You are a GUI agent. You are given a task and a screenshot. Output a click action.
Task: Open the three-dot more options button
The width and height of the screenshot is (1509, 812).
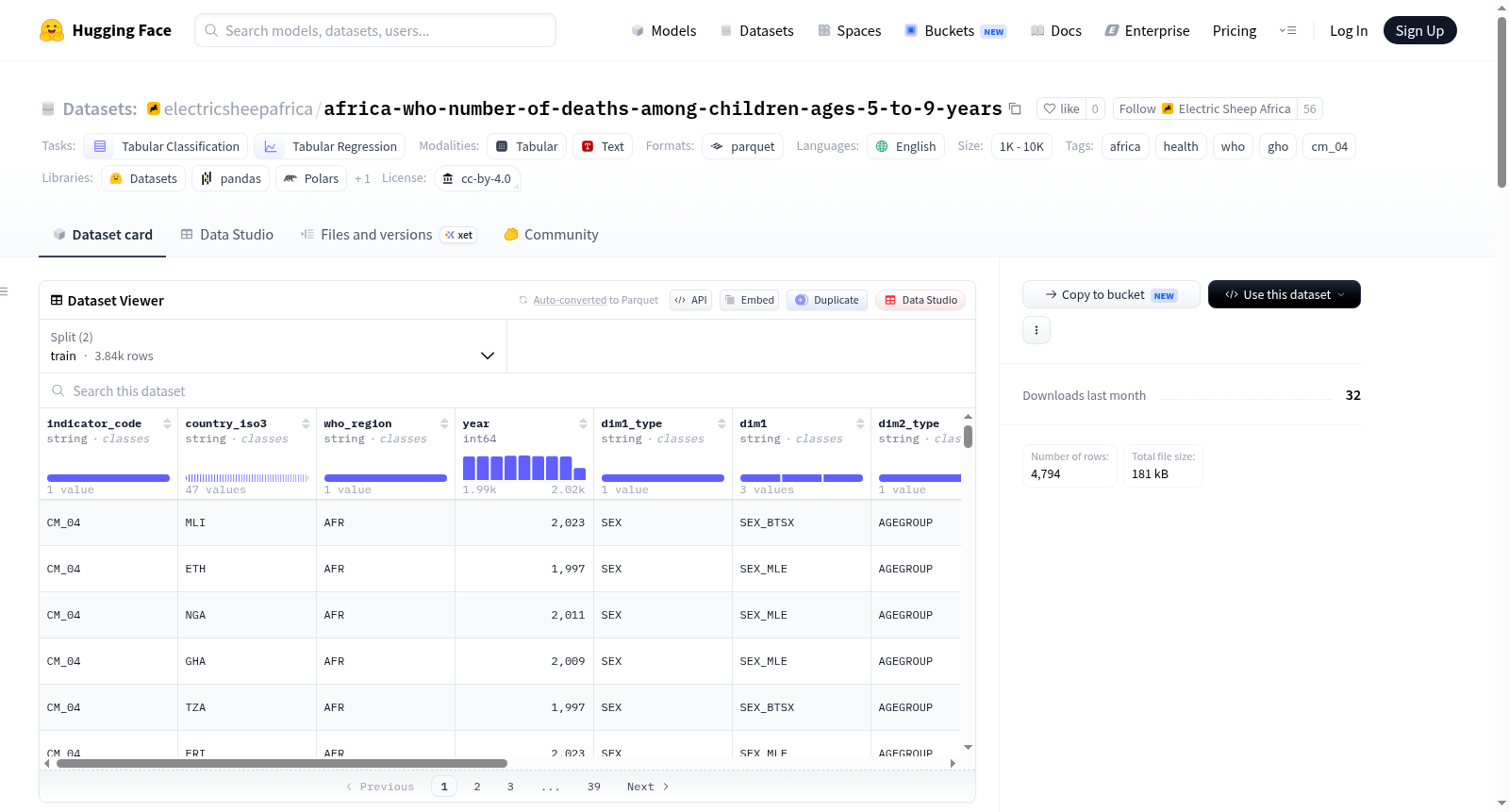coord(1036,330)
